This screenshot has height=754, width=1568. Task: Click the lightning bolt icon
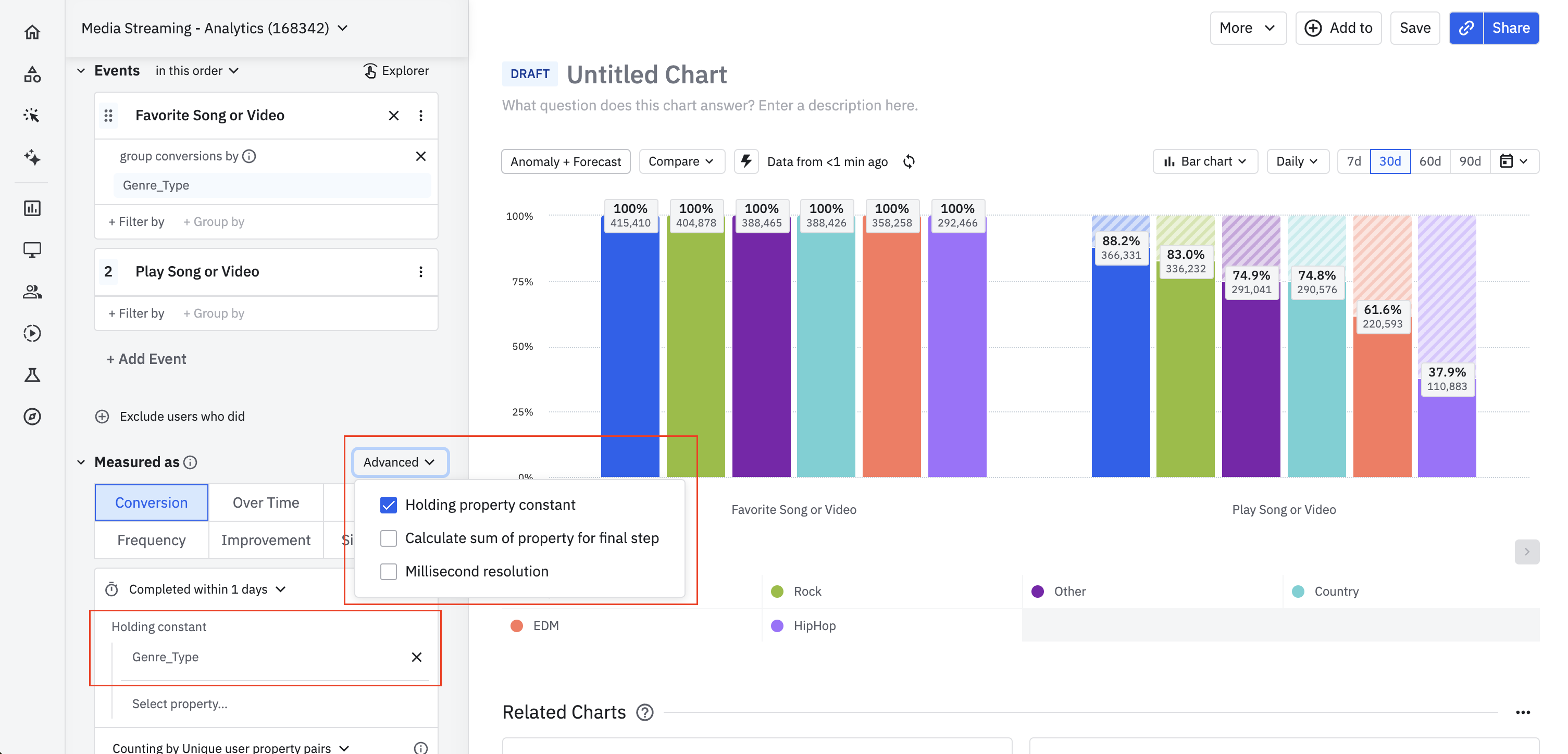click(x=745, y=161)
